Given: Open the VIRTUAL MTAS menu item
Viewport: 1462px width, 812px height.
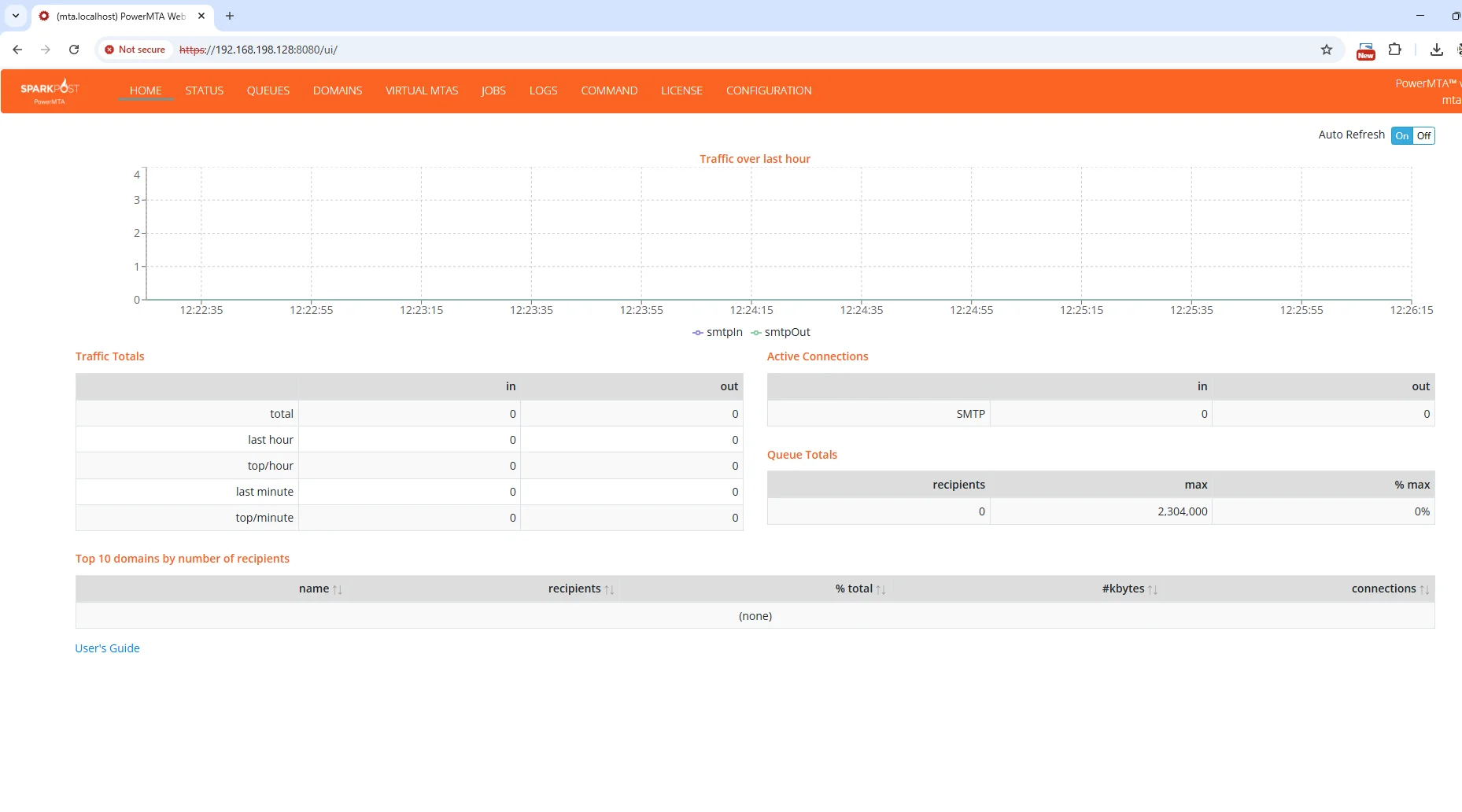Looking at the screenshot, I should point(422,90).
